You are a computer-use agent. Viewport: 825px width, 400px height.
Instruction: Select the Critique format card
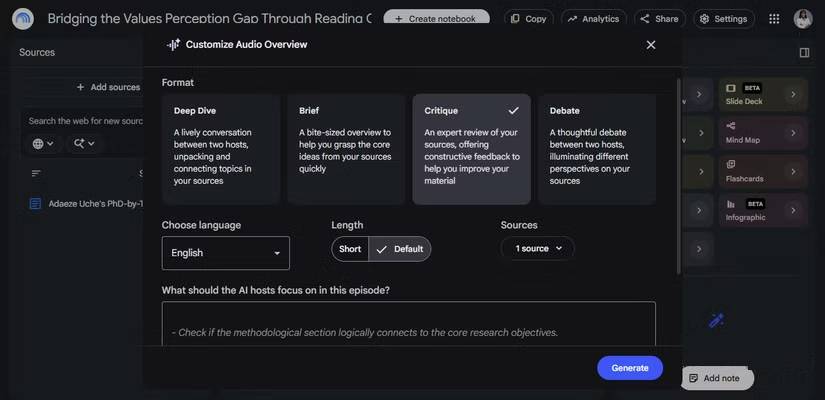pyautogui.click(x=471, y=149)
